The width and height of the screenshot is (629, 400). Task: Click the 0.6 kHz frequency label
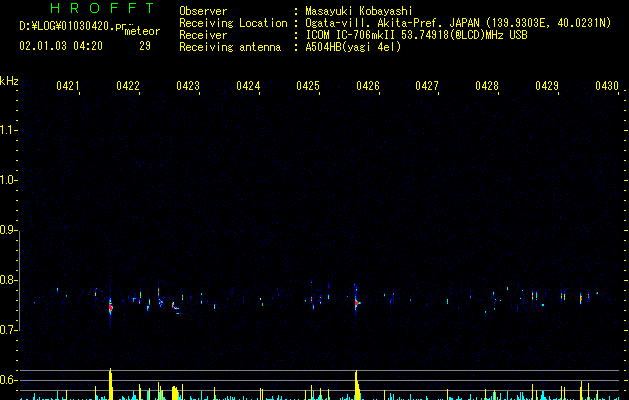tap(9, 380)
